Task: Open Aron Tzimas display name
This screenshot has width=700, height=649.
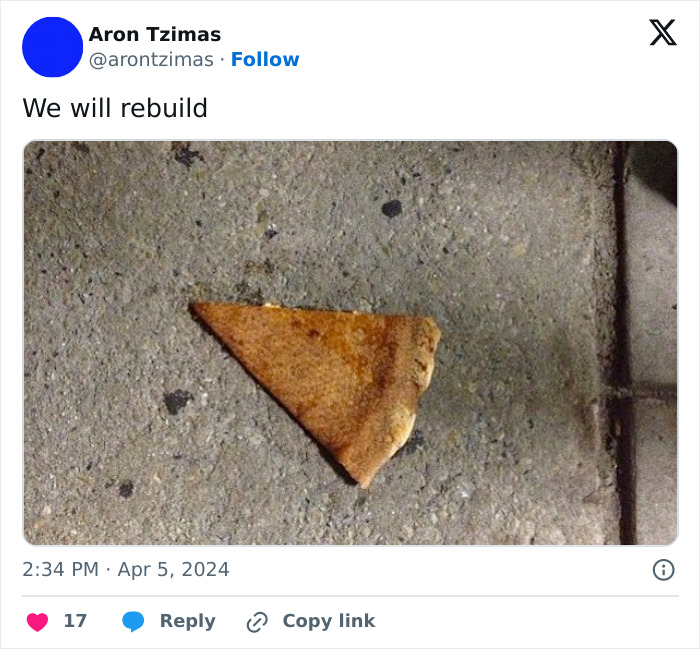Action: [154, 35]
